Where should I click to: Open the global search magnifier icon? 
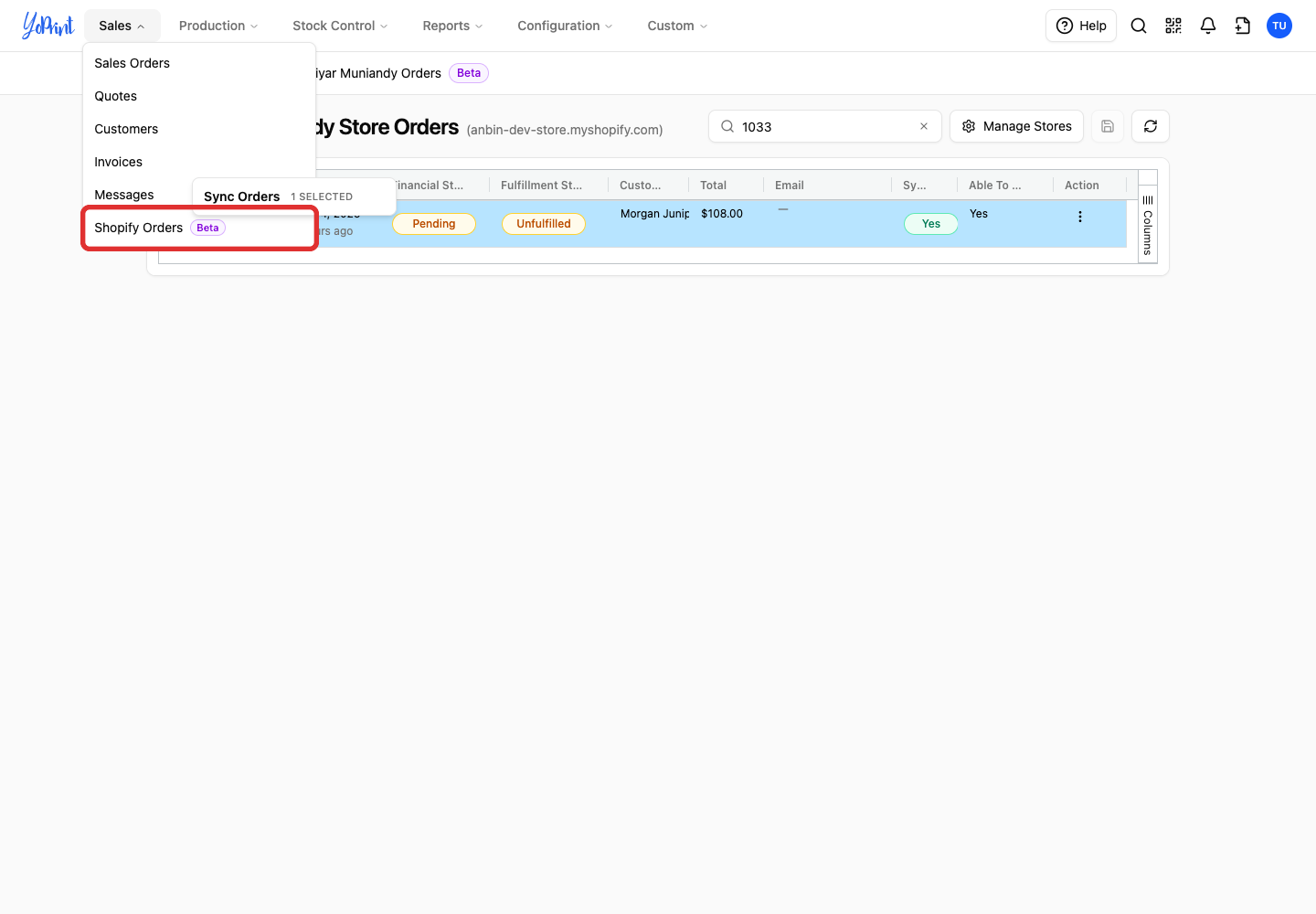pyautogui.click(x=1139, y=26)
